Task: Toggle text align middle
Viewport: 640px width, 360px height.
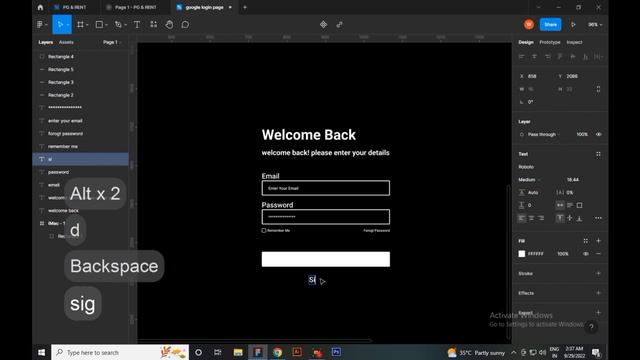Action: tap(570, 218)
